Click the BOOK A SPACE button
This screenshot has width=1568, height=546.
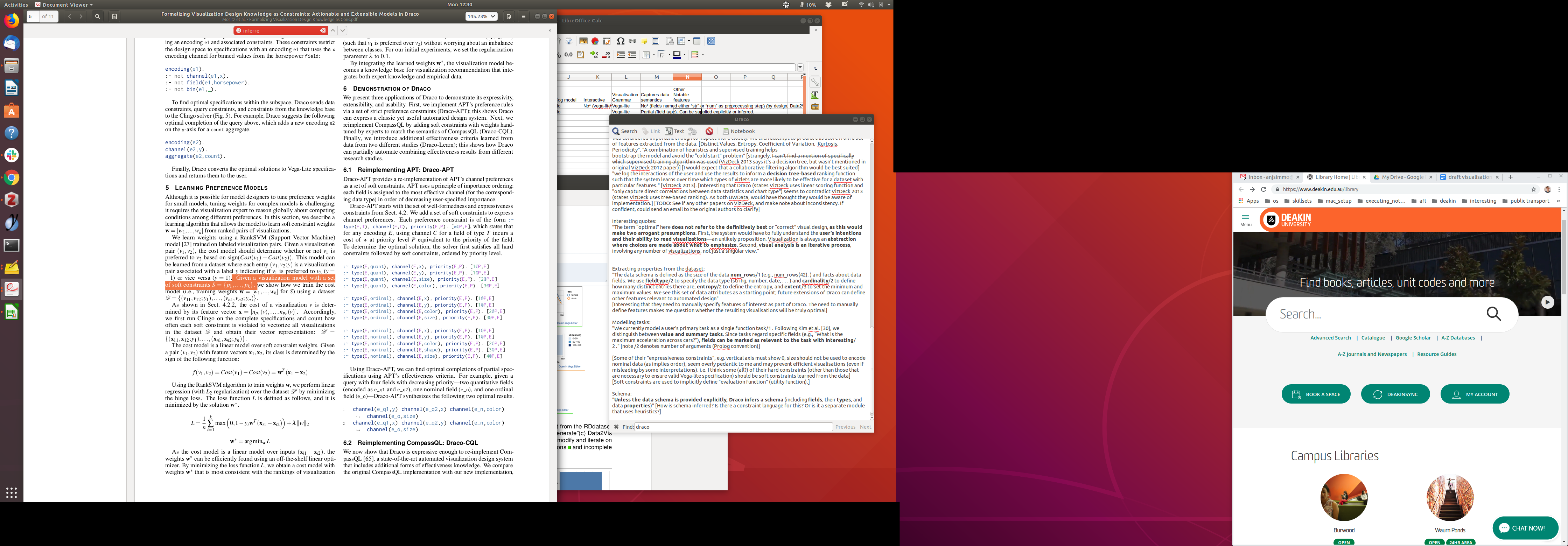[1316, 394]
